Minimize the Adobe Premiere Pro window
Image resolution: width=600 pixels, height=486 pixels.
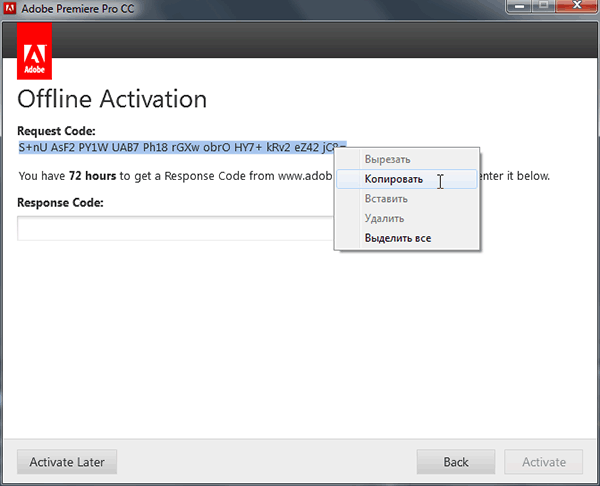click(519, 6)
